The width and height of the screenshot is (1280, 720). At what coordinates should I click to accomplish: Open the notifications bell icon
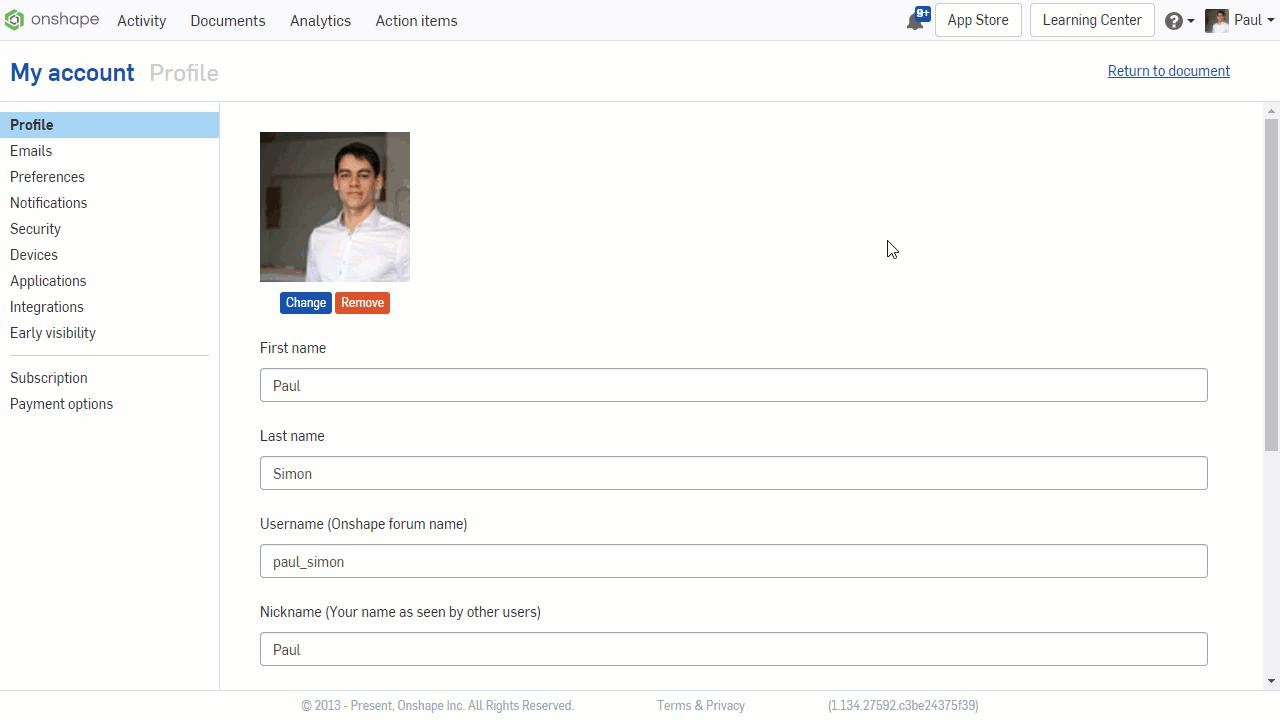point(915,21)
